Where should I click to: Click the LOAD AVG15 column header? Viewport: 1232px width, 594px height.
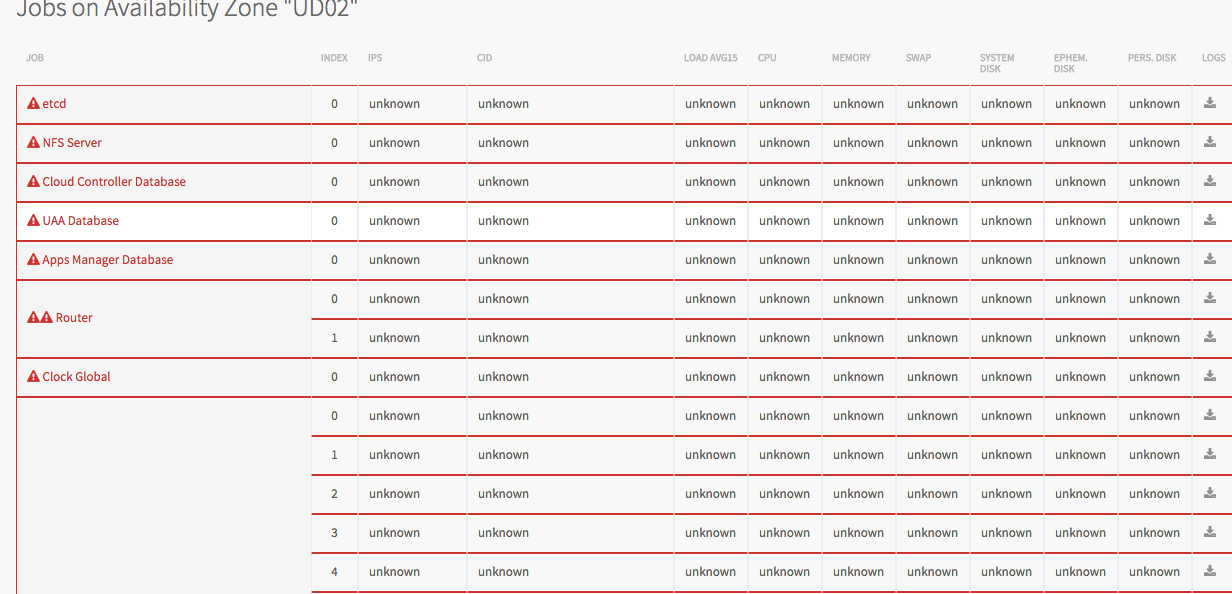click(711, 58)
